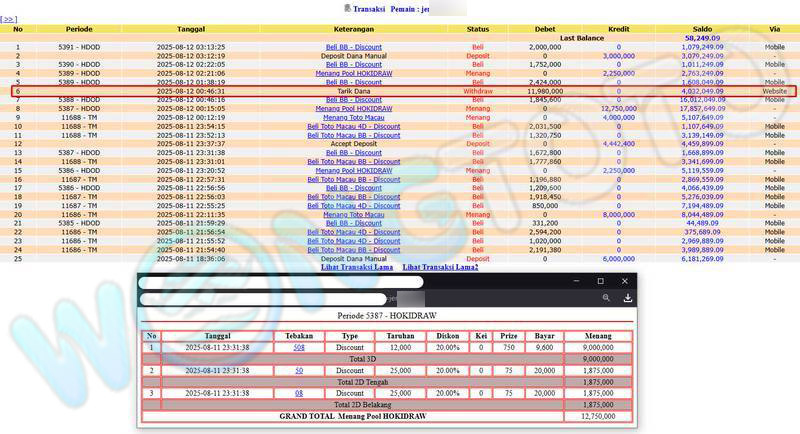
Task: Open Menang Pool HOKIDRAW link in row 8
Action: pos(353,109)
